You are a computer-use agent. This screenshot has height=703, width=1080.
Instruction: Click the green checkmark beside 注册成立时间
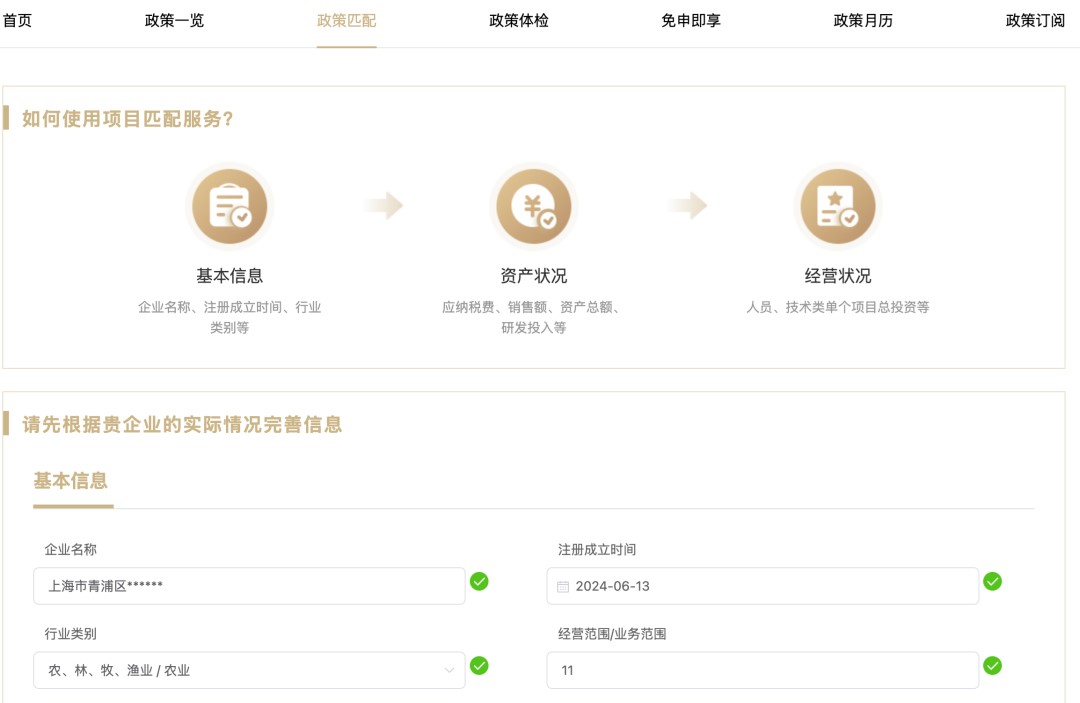tap(995, 581)
